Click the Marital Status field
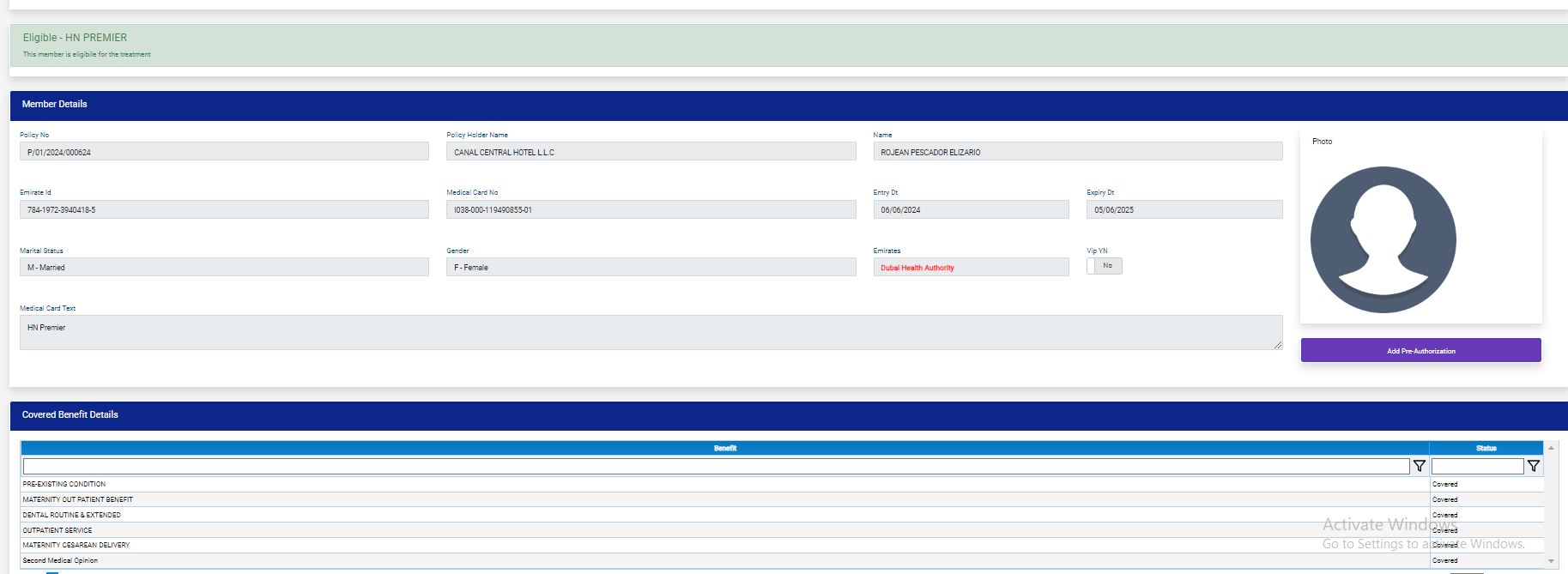This screenshot has width=1568, height=574. pyautogui.click(x=224, y=267)
